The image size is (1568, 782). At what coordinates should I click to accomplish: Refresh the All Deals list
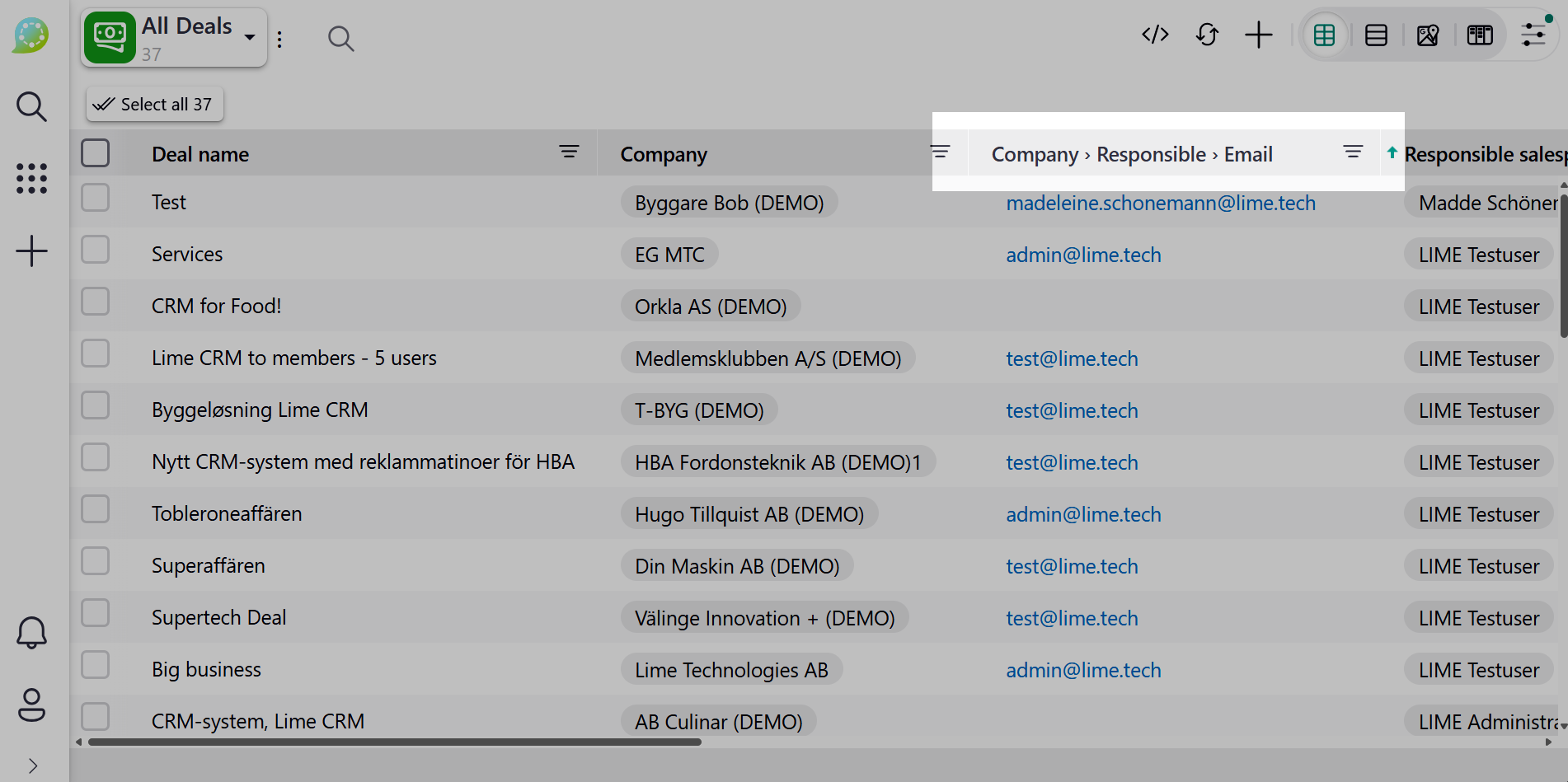[1207, 35]
